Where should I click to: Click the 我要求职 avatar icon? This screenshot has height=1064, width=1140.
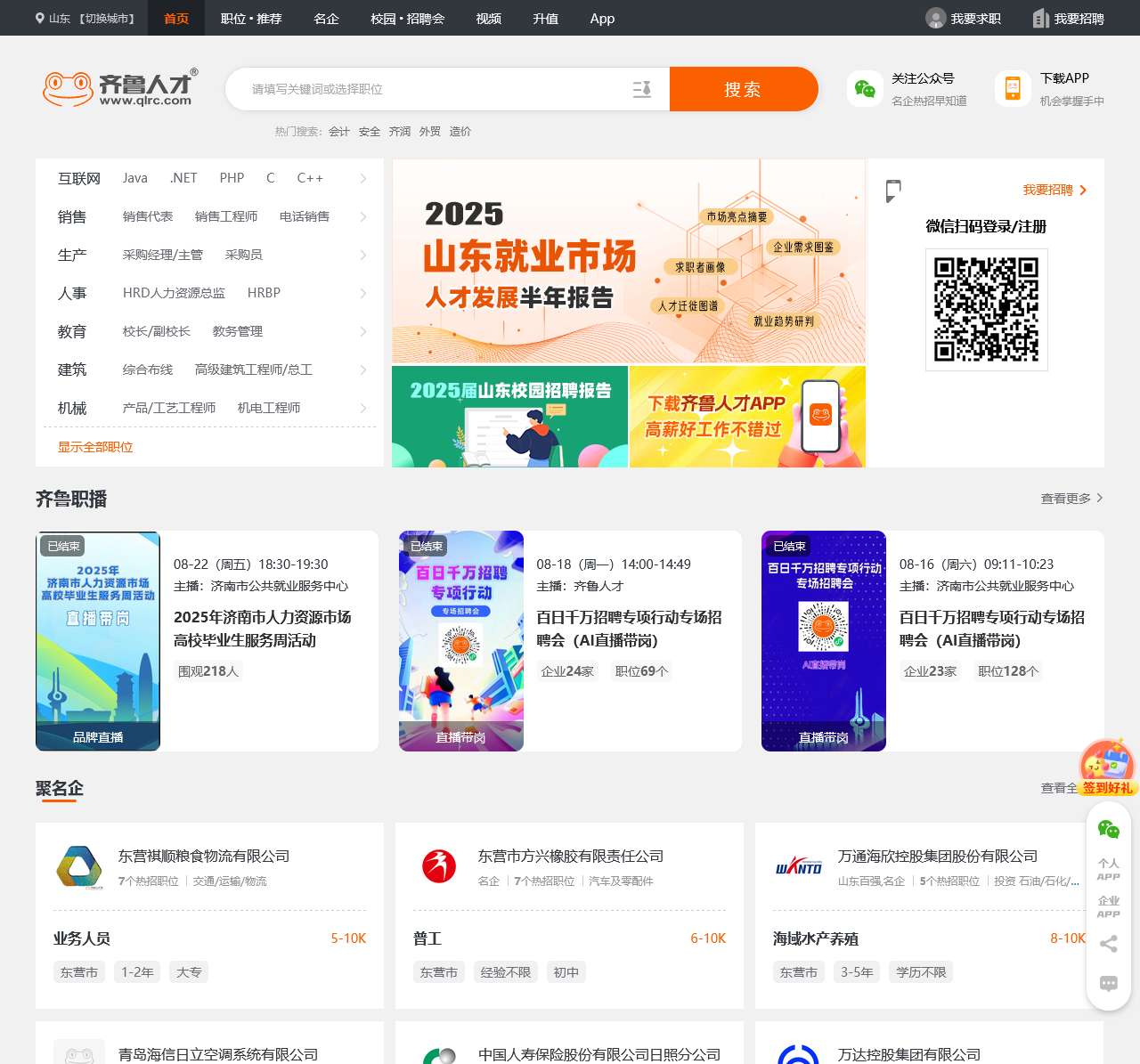pos(935,18)
